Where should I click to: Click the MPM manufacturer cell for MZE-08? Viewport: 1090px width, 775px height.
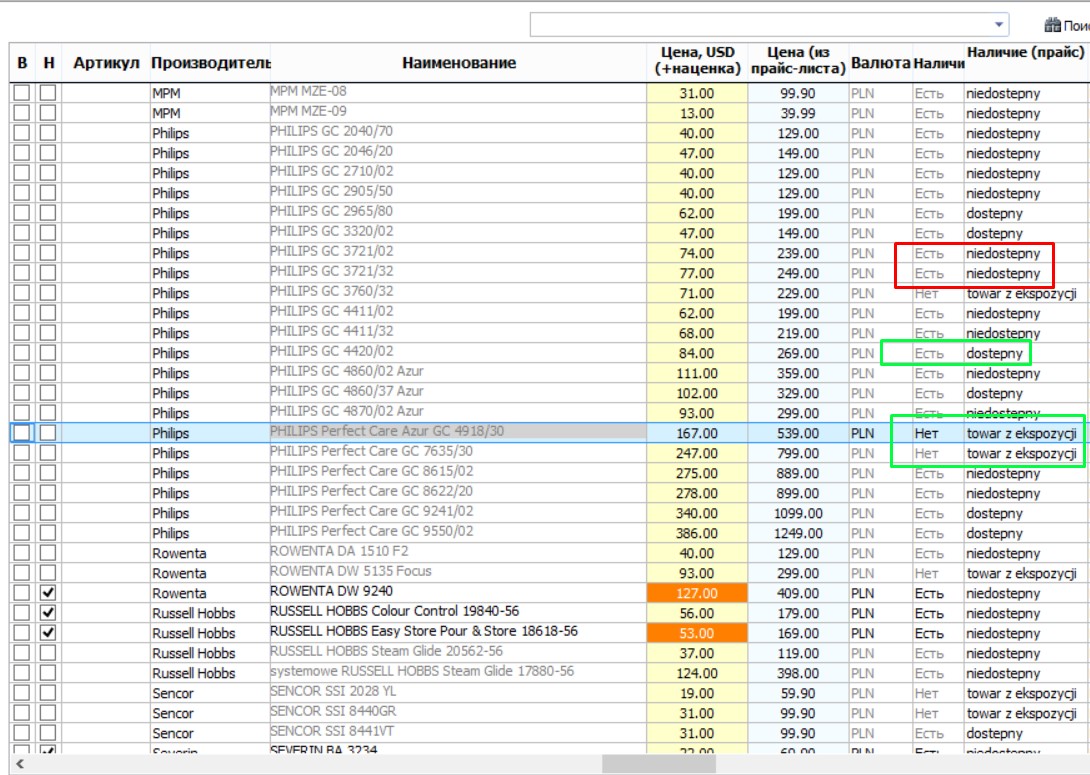point(210,92)
